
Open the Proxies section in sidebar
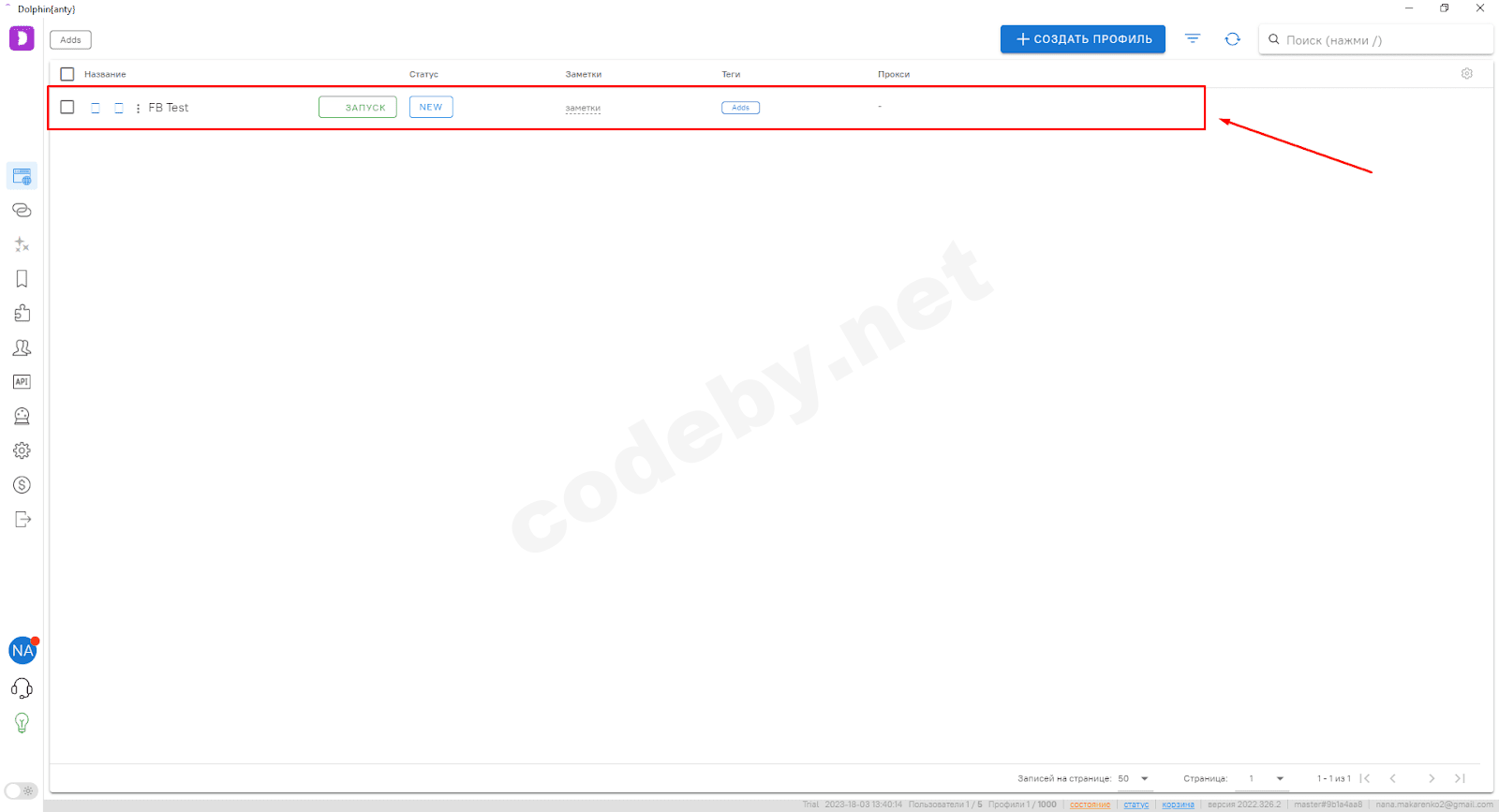pos(22,210)
